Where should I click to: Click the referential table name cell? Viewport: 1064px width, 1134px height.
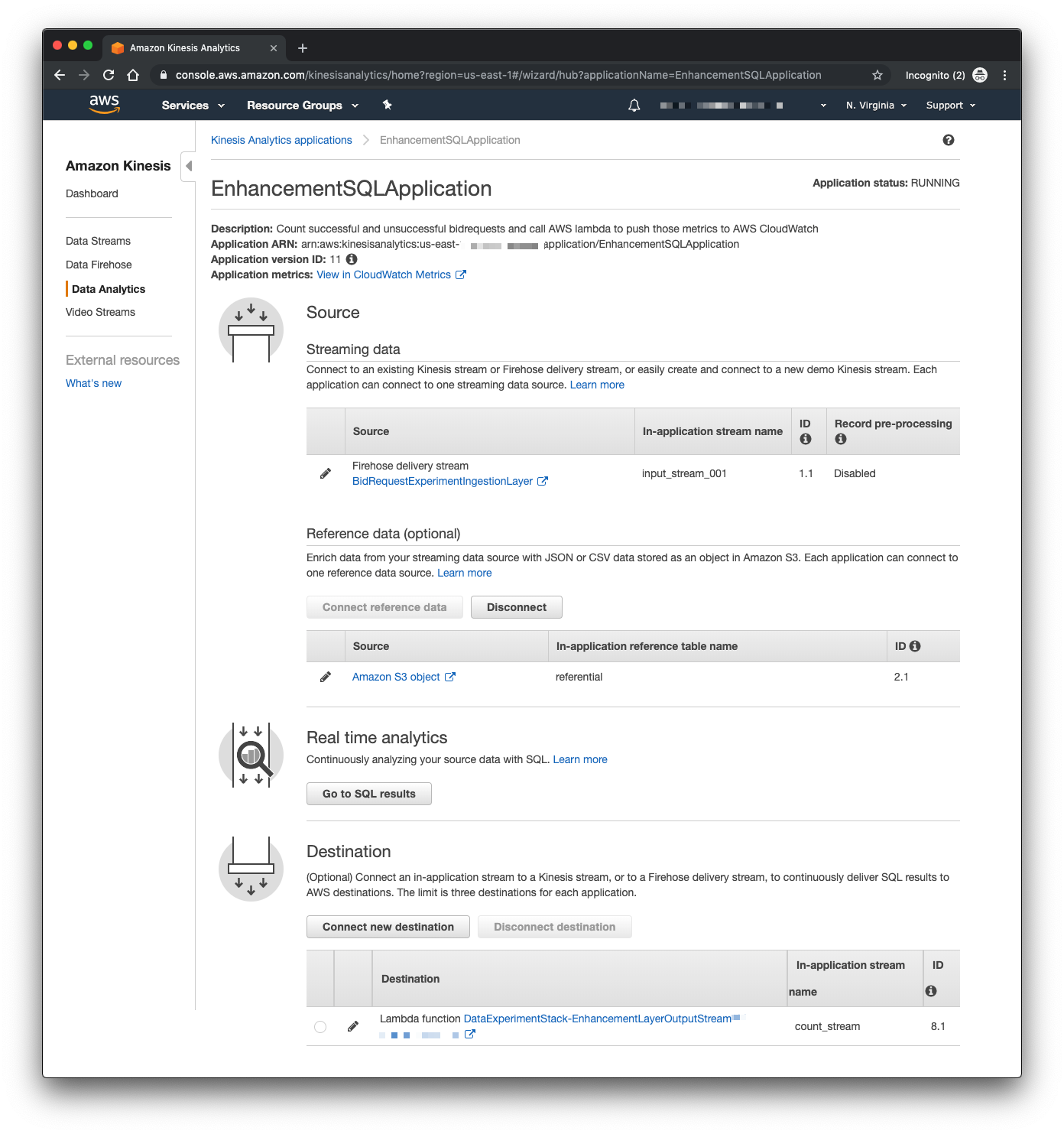coord(579,677)
